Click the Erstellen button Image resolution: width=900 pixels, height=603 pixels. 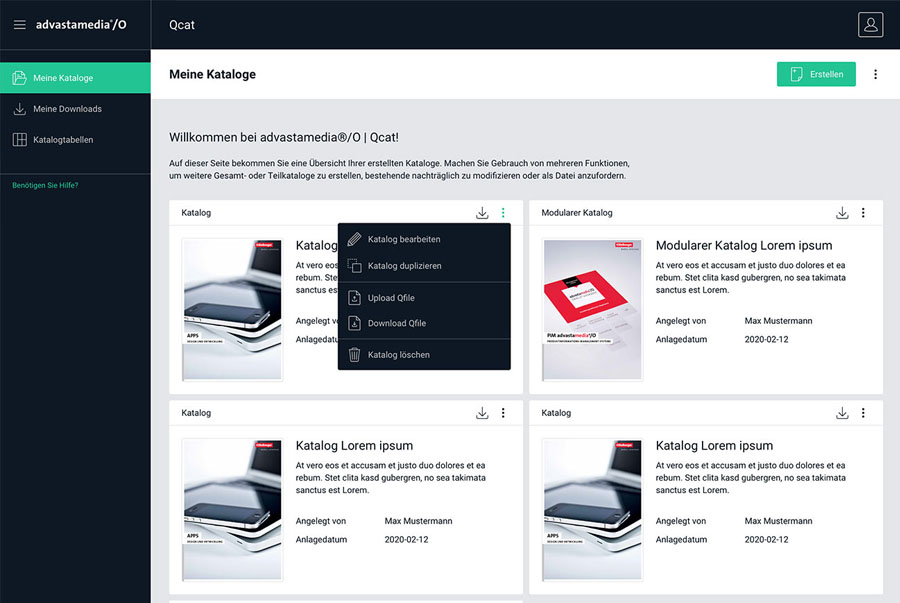[x=816, y=74]
